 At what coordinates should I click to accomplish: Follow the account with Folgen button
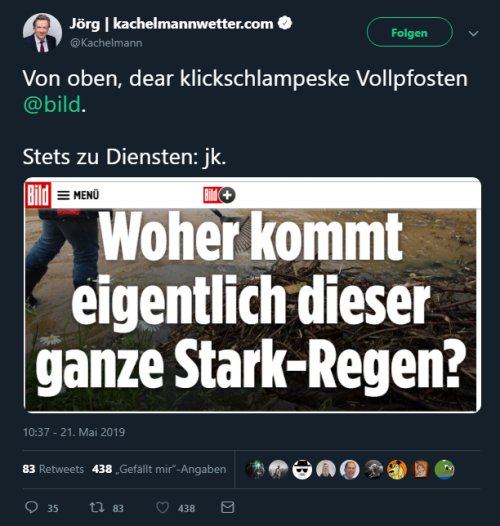point(410,32)
